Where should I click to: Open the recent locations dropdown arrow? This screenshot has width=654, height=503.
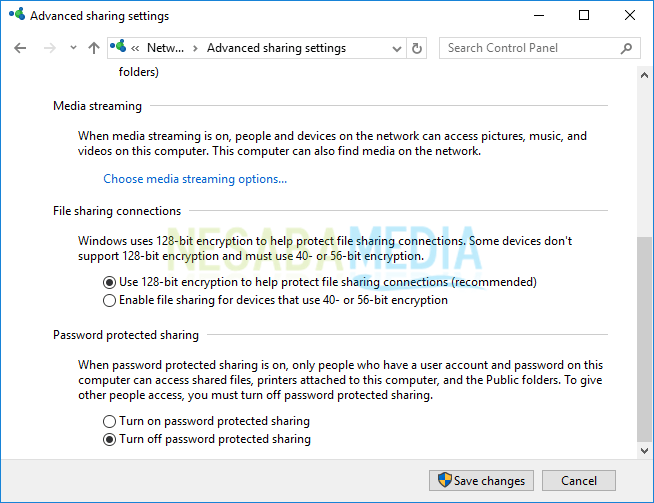[x=73, y=48]
